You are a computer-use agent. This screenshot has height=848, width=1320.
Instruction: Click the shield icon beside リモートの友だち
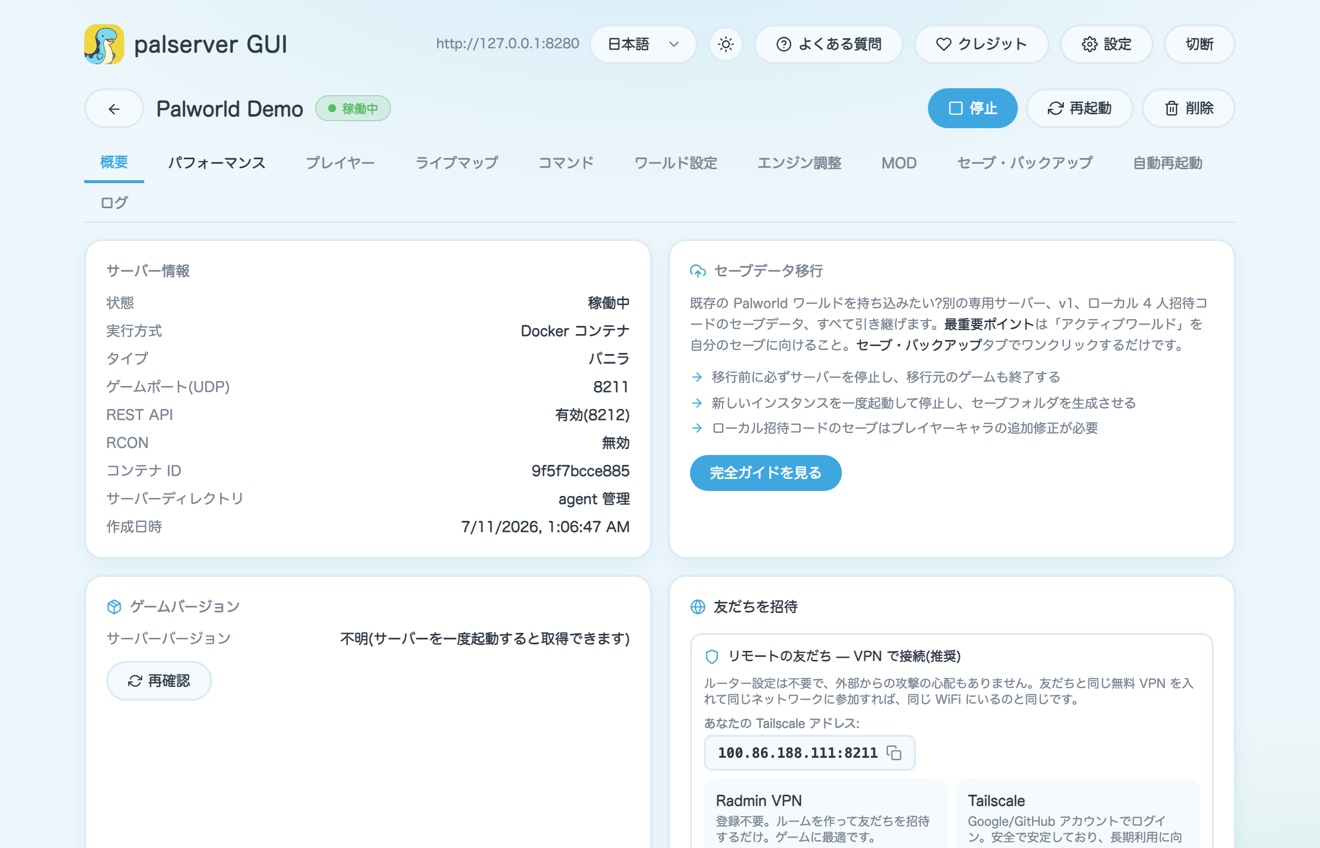(712, 657)
